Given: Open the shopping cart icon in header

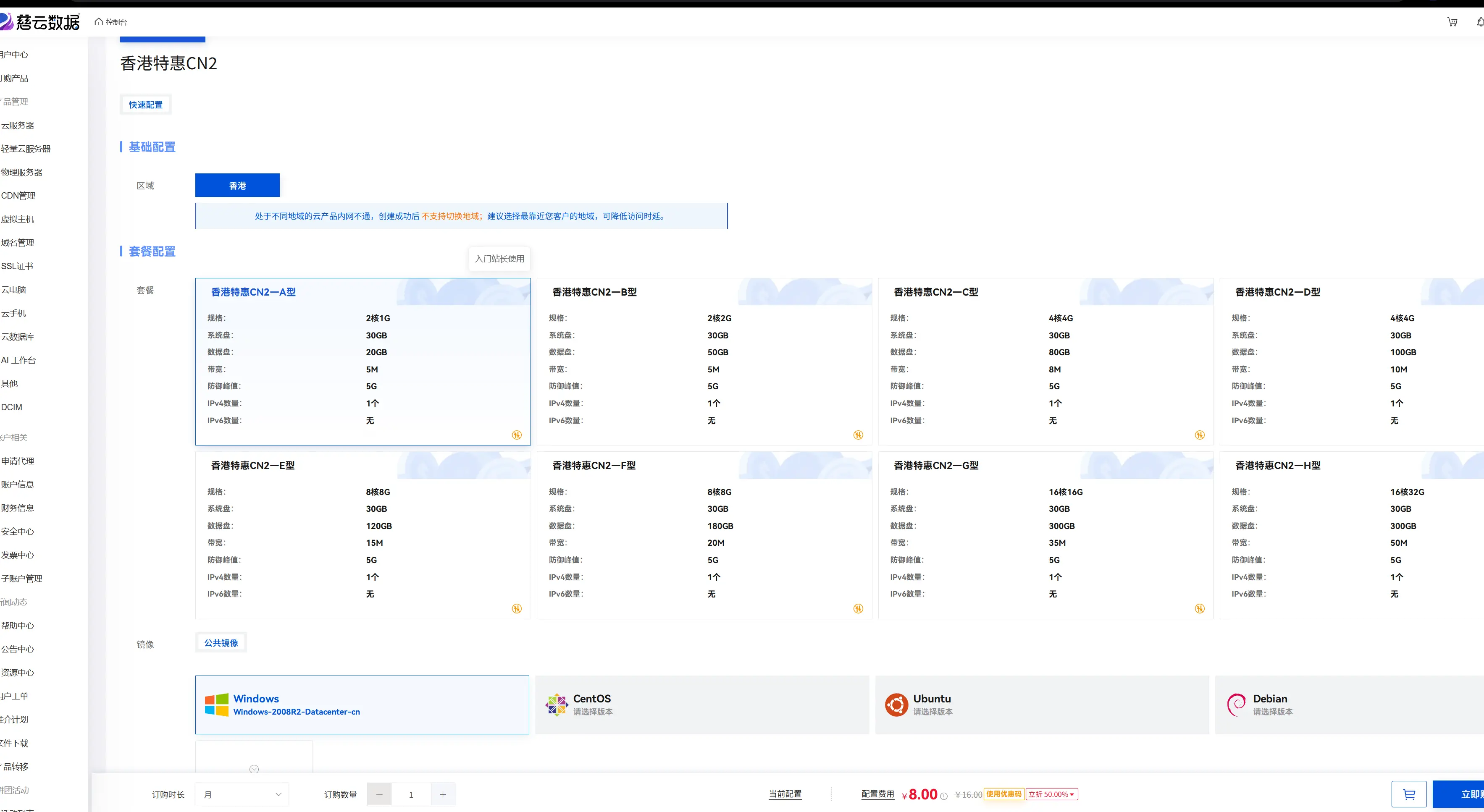Looking at the screenshot, I should [x=1452, y=22].
